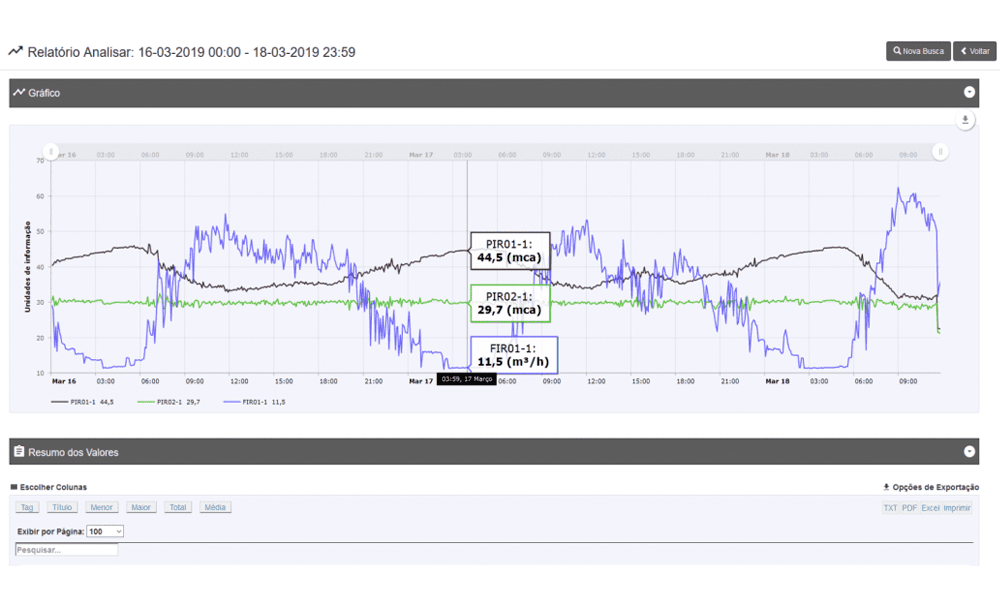Click the Nova Busca button
The image size is (1000, 600).
[x=918, y=51]
